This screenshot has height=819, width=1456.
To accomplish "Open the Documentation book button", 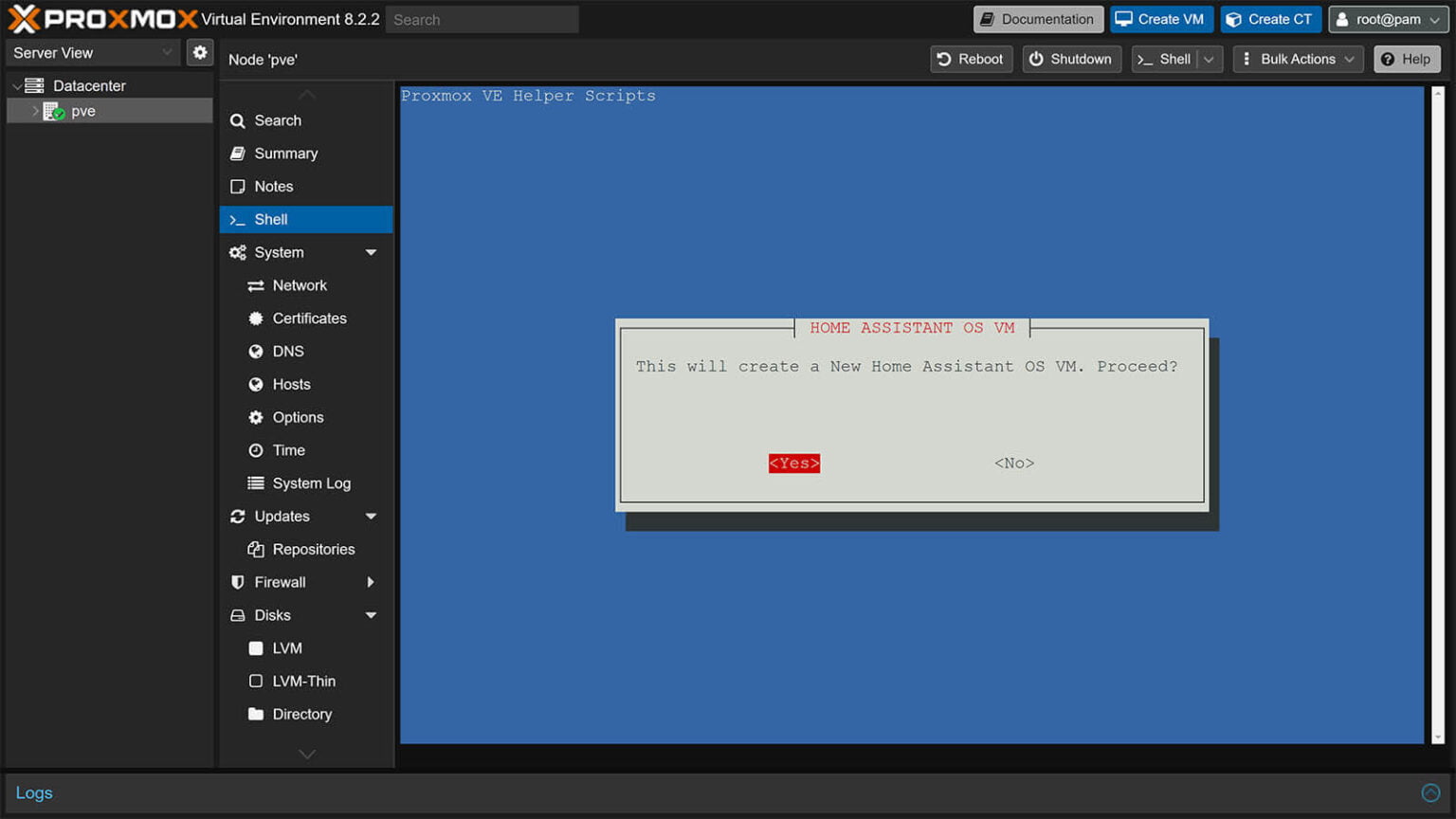I will click(1037, 19).
